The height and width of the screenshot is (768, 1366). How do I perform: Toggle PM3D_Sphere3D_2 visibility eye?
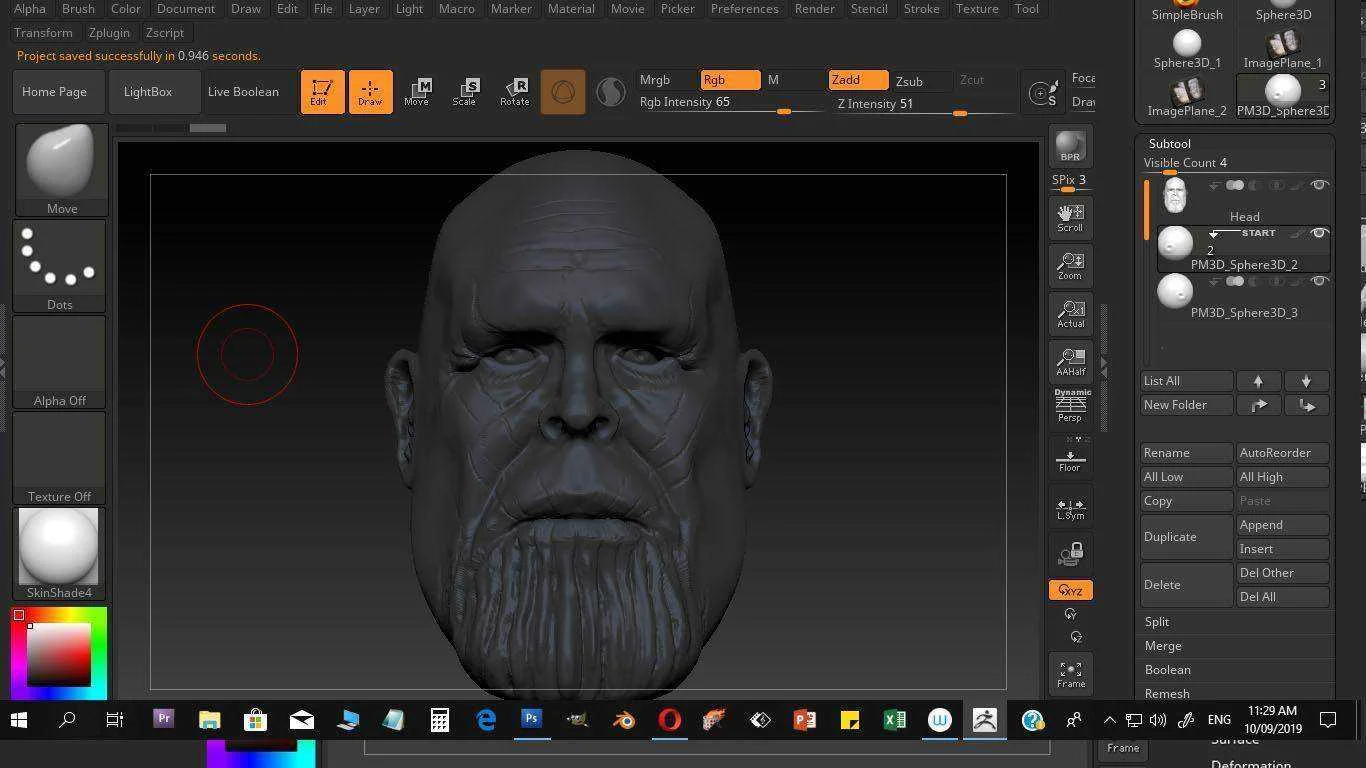pos(1319,233)
